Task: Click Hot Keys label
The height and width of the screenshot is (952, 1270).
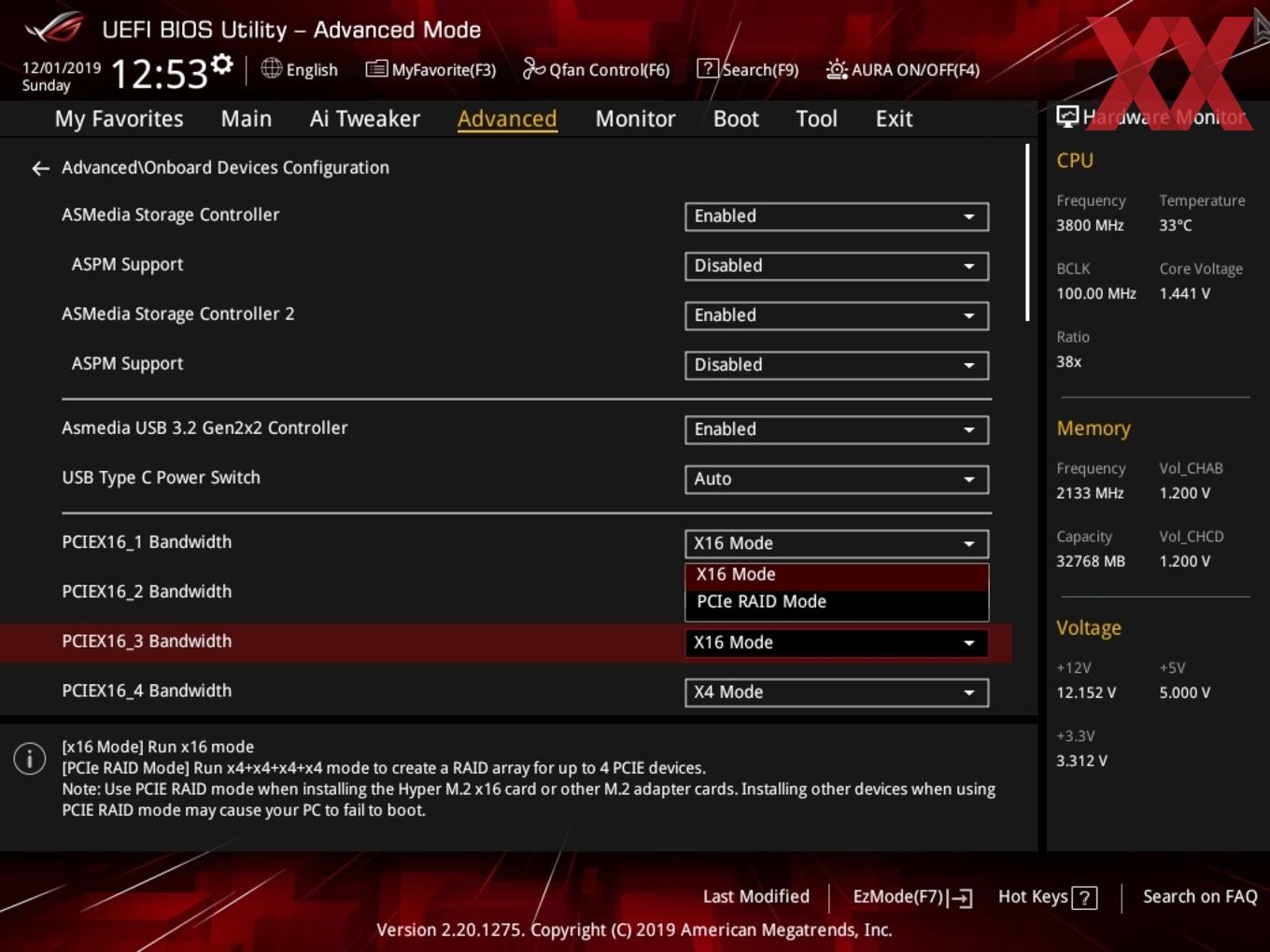Action: pos(1033,897)
